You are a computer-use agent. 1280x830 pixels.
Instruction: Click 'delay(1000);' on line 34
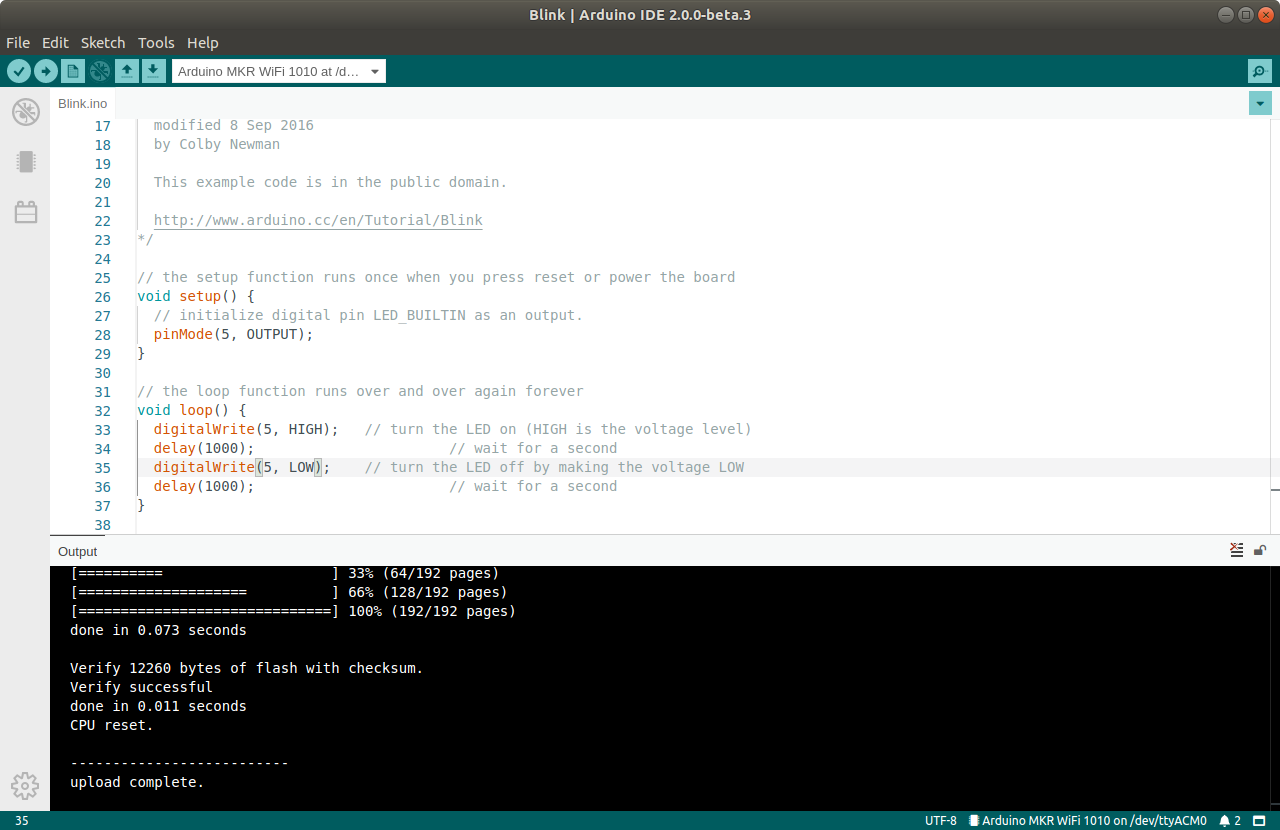click(204, 448)
